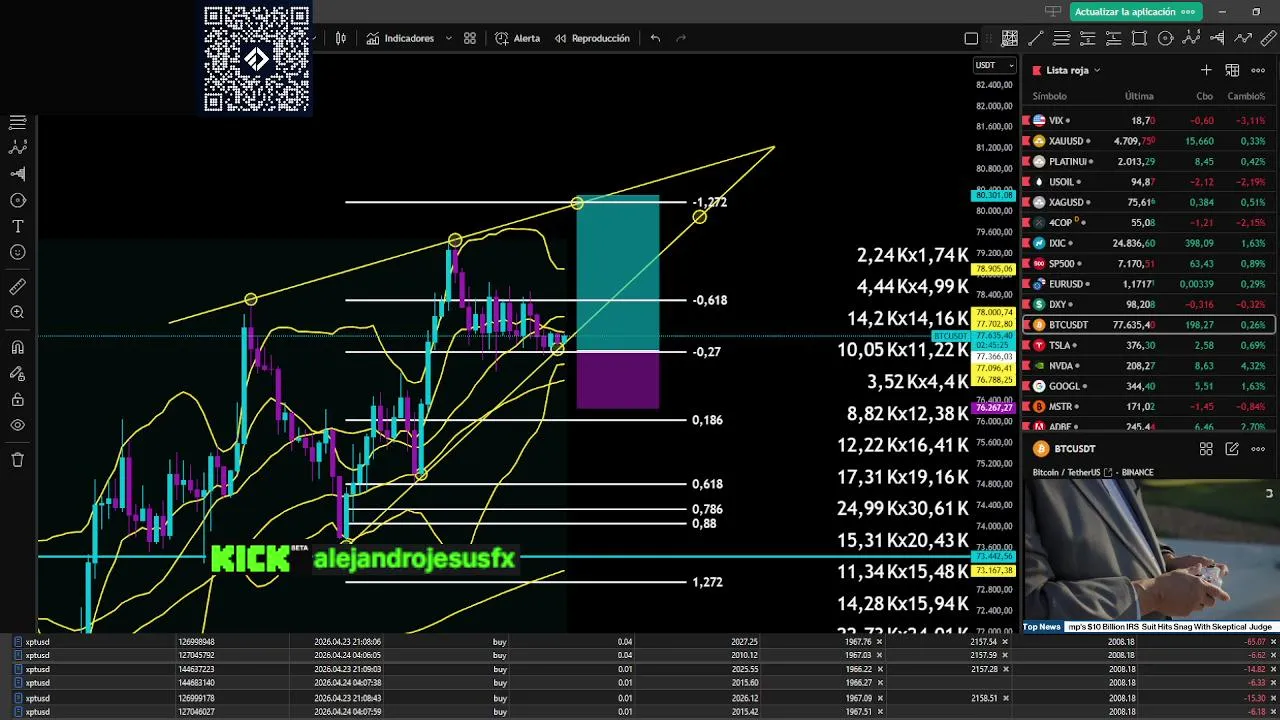Select EURUSD in the watchlist

pos(1148,284)
